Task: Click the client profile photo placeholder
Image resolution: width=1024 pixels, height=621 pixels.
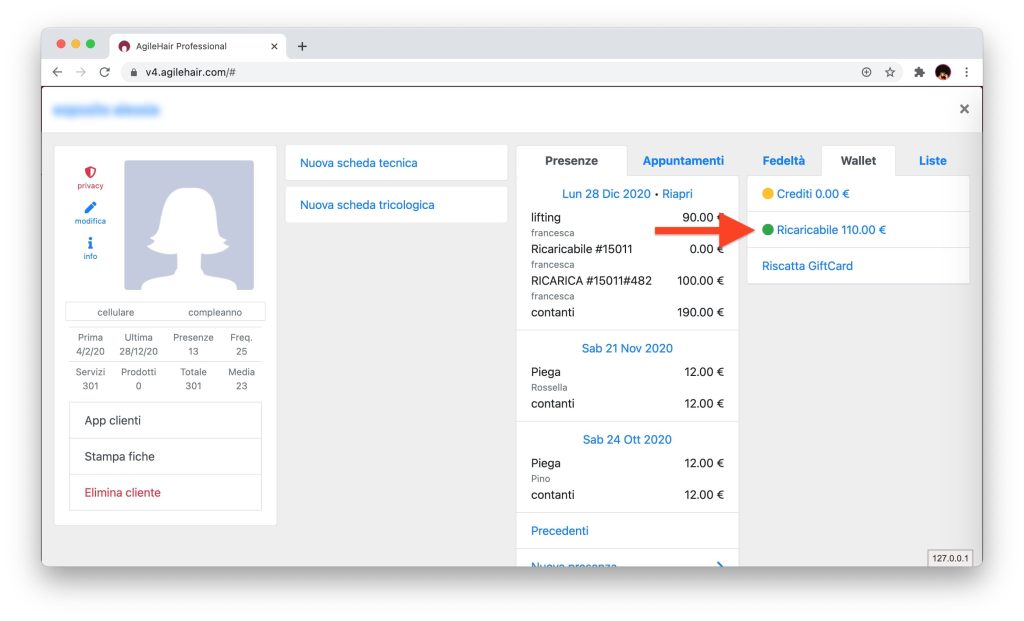Action: 189,225
